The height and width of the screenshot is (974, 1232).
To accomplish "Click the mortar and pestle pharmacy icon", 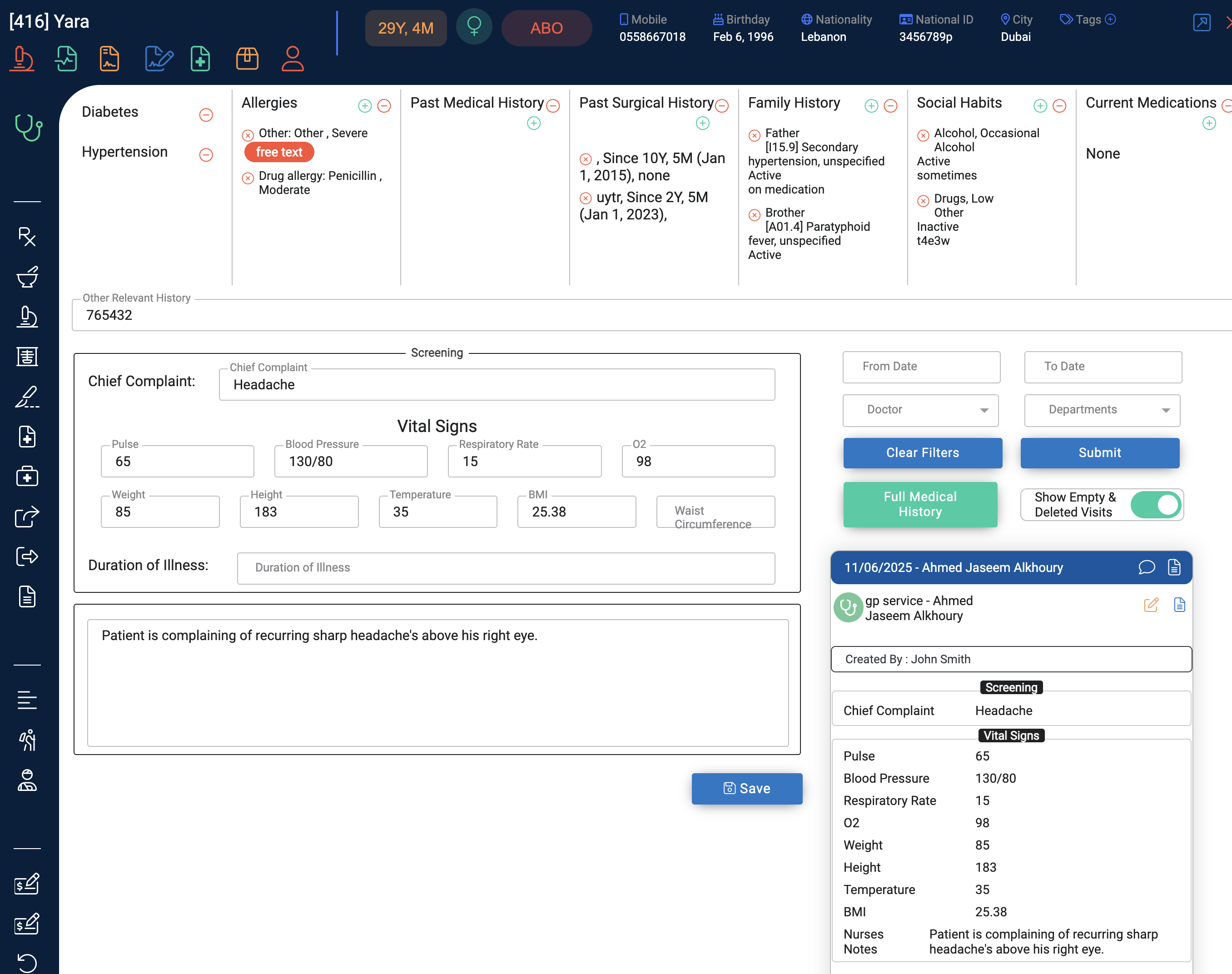I will click(27, 277).
